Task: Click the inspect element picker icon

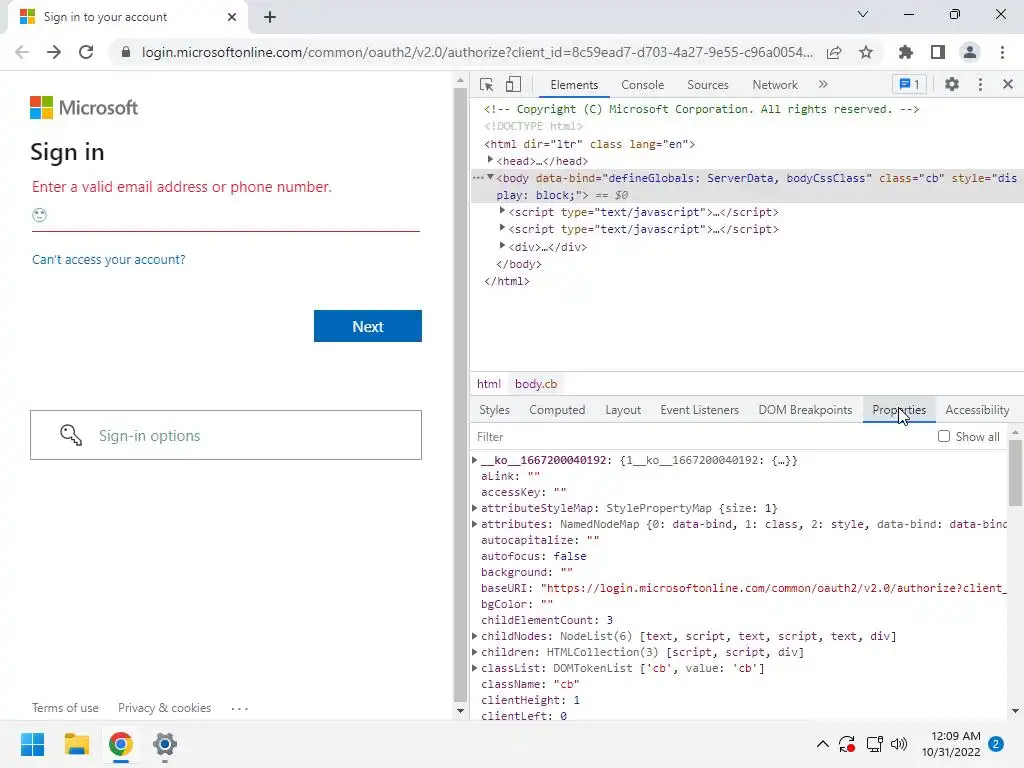Action: 486,85
